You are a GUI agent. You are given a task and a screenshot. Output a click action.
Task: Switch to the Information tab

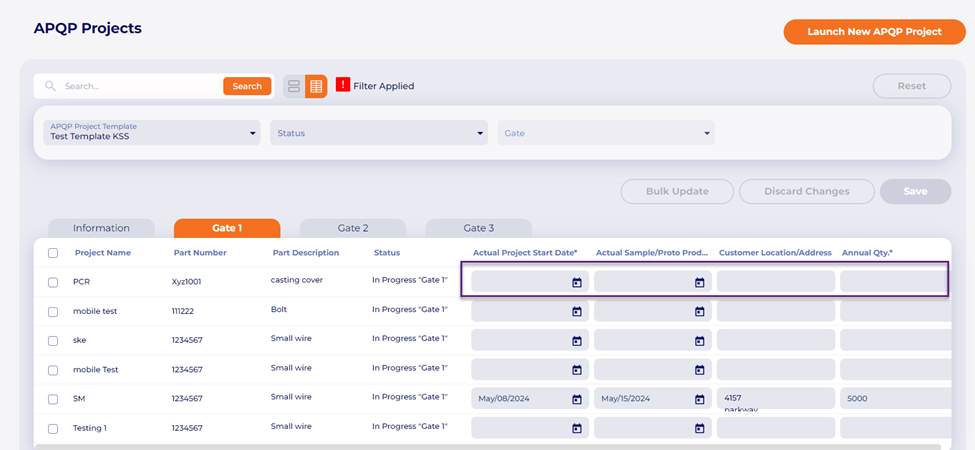pyautogui.click(x=101, y=228)
